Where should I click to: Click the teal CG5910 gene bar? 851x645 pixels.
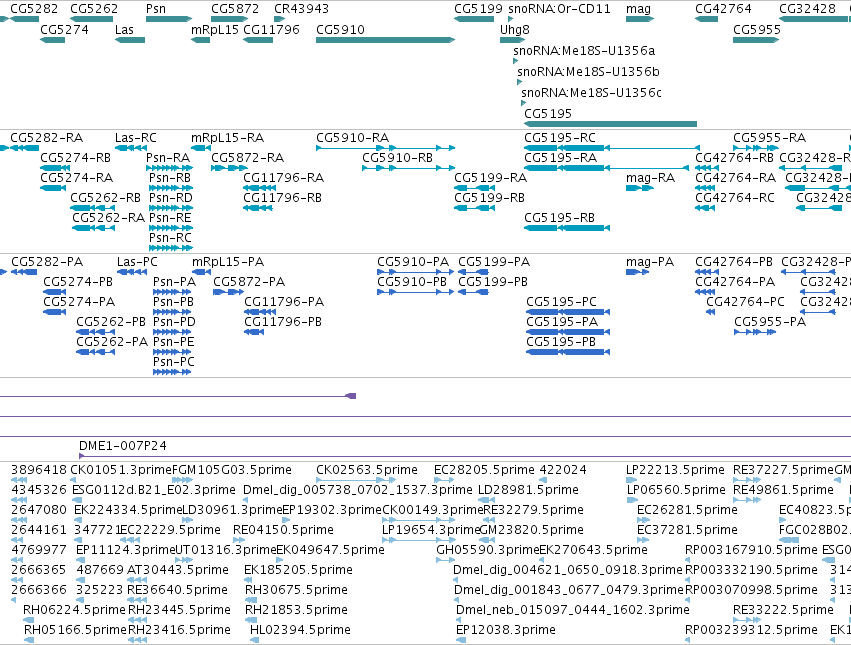click(385, 40)
